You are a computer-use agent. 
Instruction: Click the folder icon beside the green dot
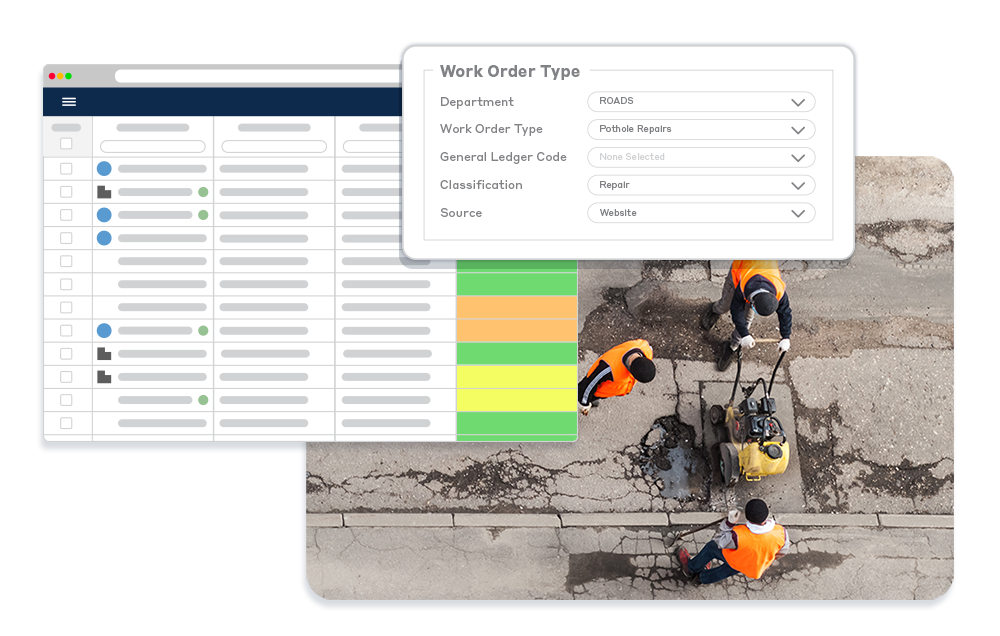[104, 191]
